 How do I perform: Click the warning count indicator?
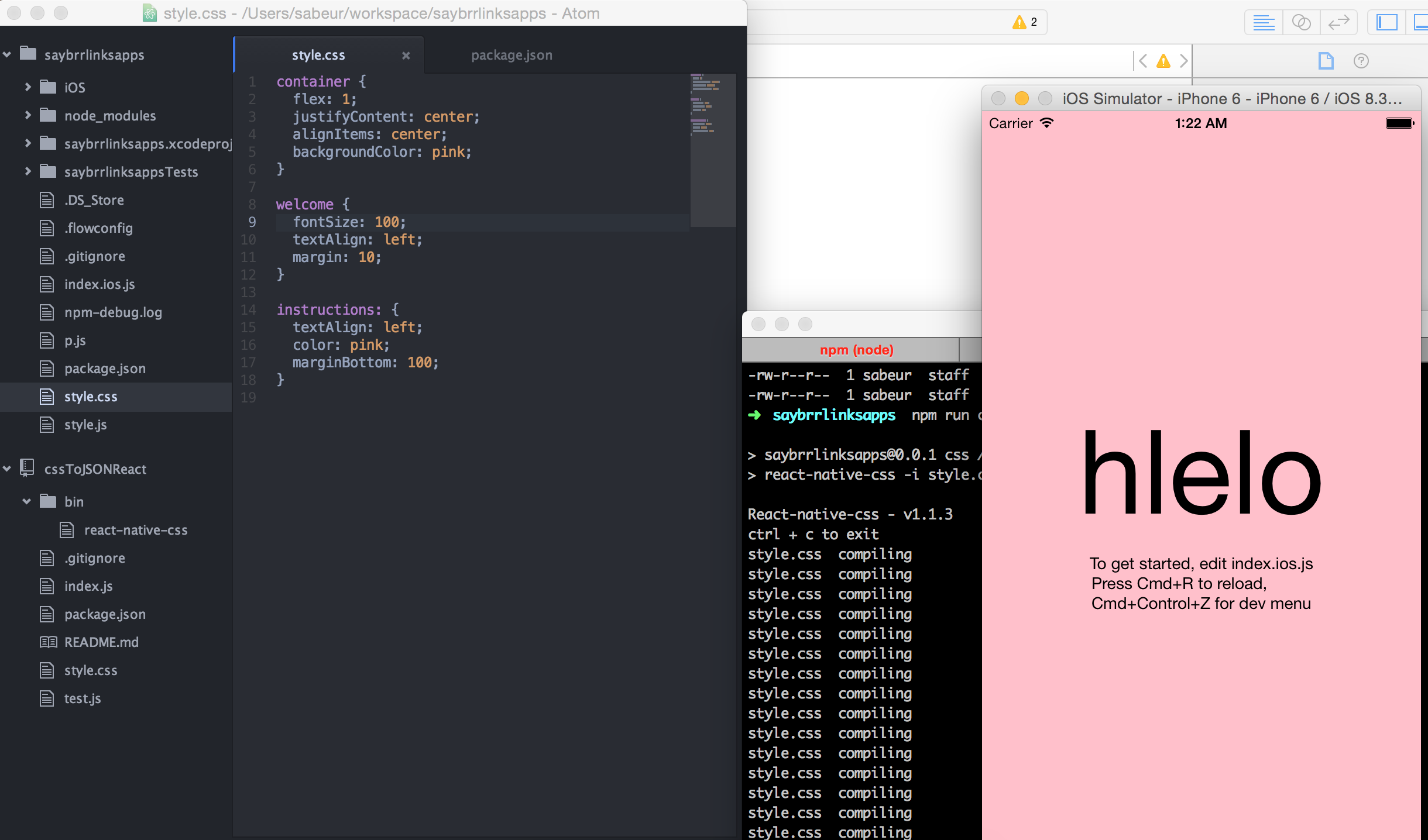pyautogui.click(x=1025, y=22)
